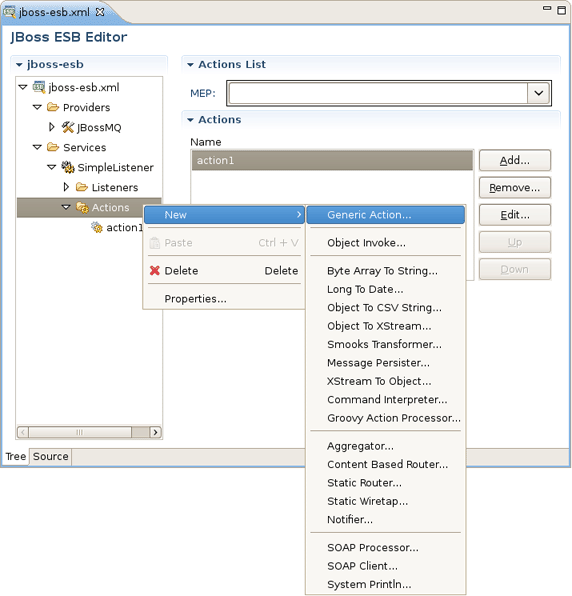Click the Edit... button
The image size is (572, 596).
pos(515,215)
